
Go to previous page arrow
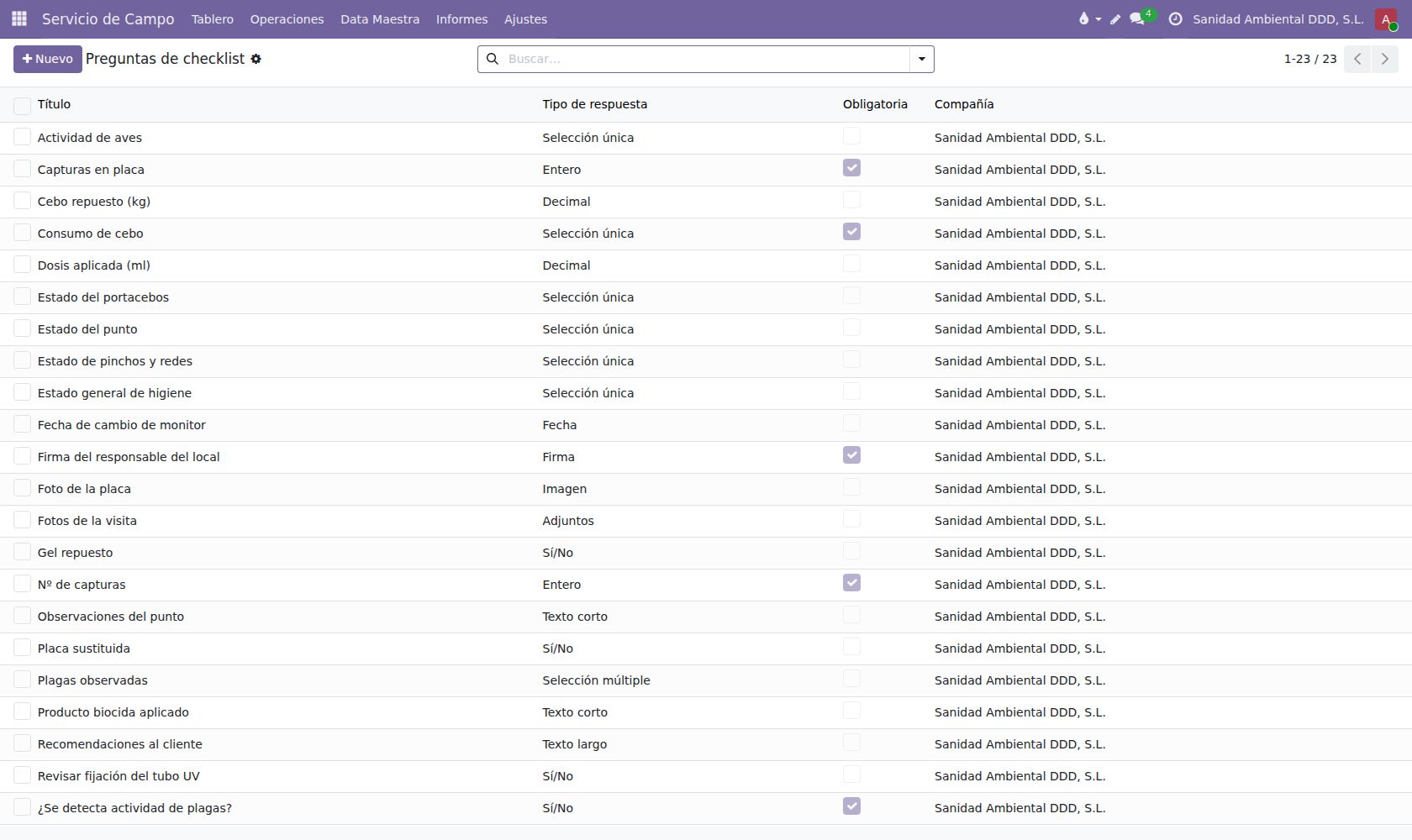tap(1357, 59)
